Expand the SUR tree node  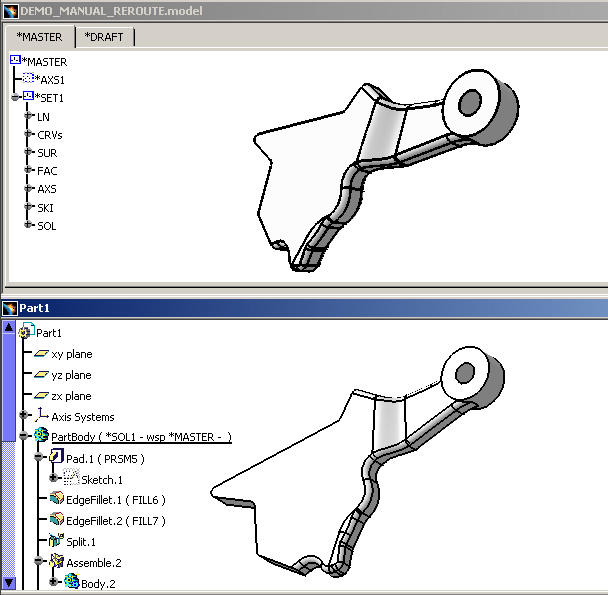coord(28,152)
